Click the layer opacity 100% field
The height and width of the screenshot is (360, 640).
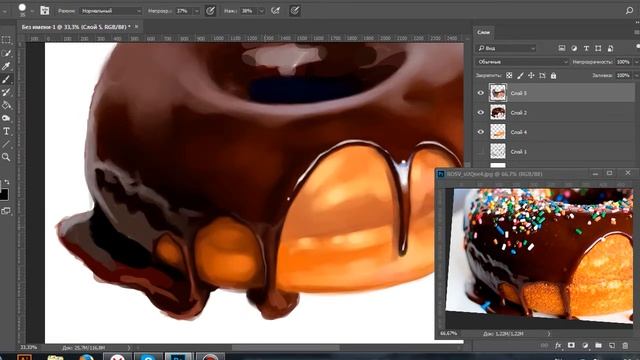tap(623, 62)
